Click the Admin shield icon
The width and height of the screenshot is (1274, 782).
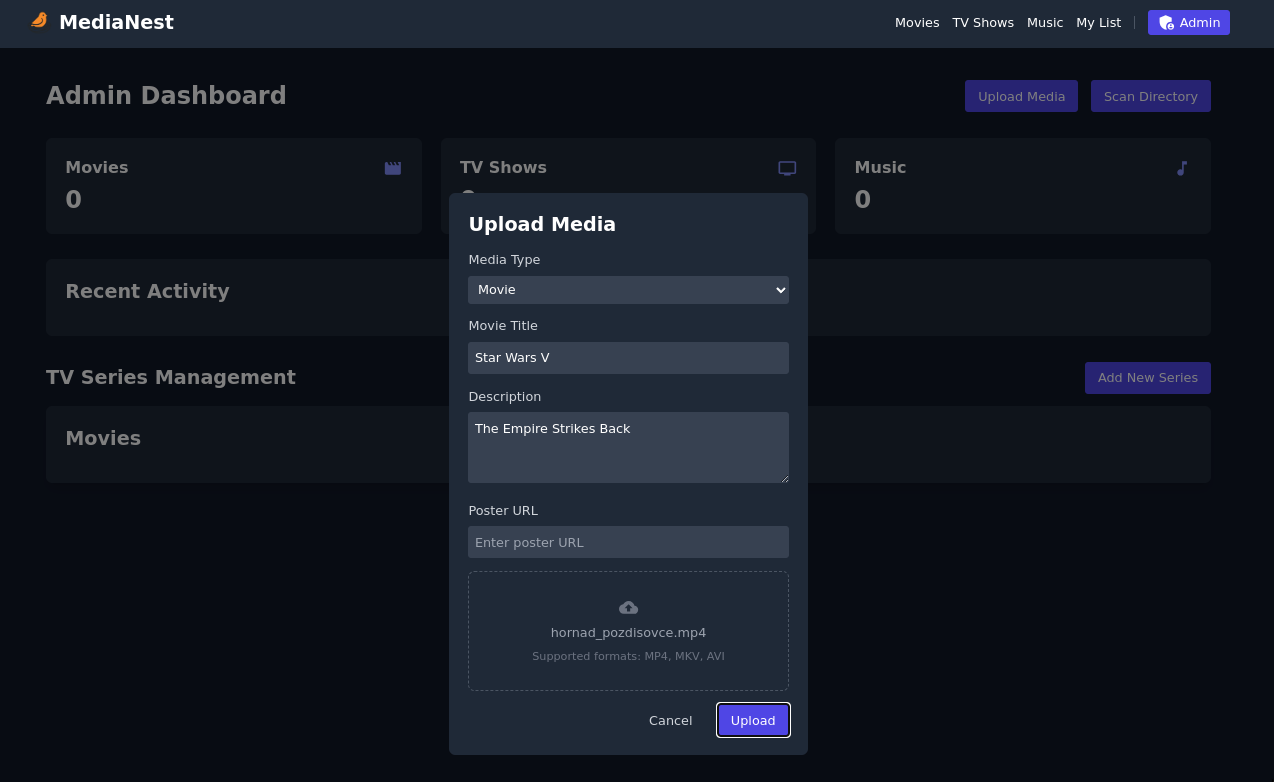coord(1166,23)
